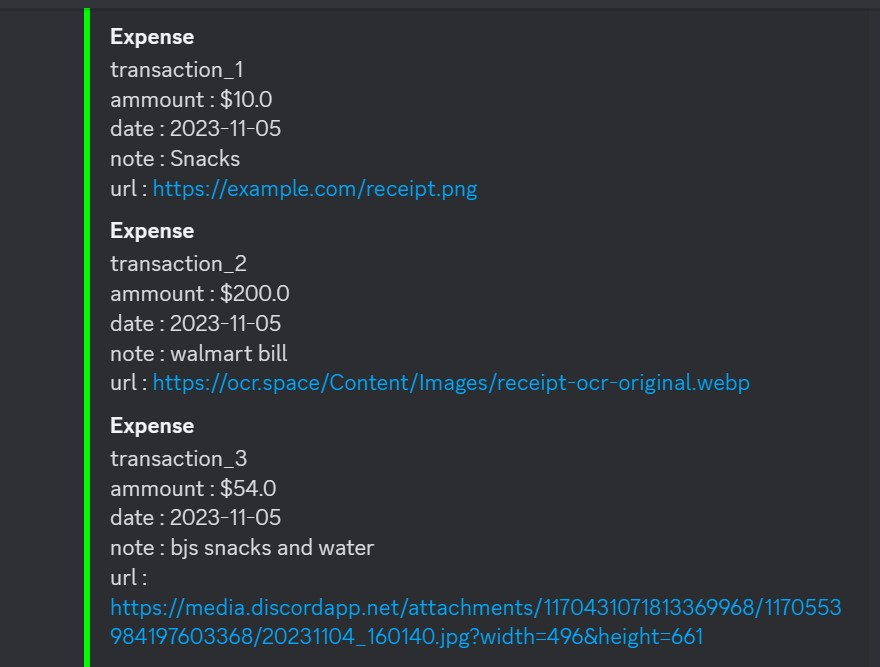Viewport: 880px width, 667px height.
Task: Click the transaction_3 text
Action: (x=178, y=459)
